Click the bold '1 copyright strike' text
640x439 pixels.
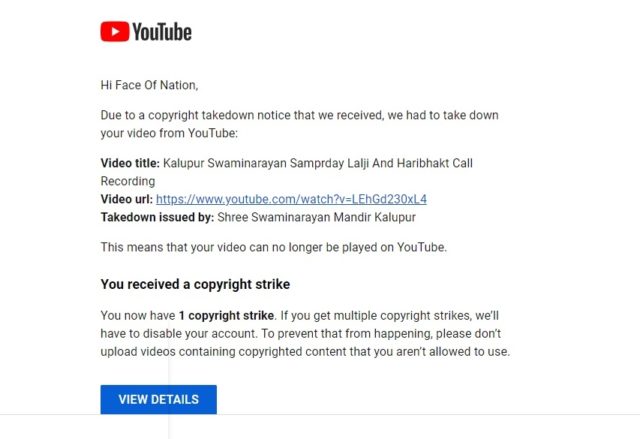point(226,315)
